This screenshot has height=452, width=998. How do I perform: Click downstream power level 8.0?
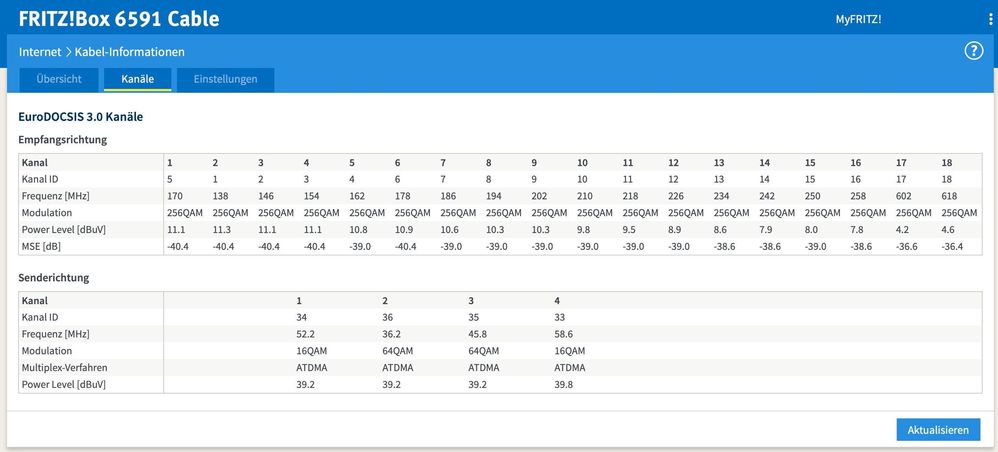(812, 230)
